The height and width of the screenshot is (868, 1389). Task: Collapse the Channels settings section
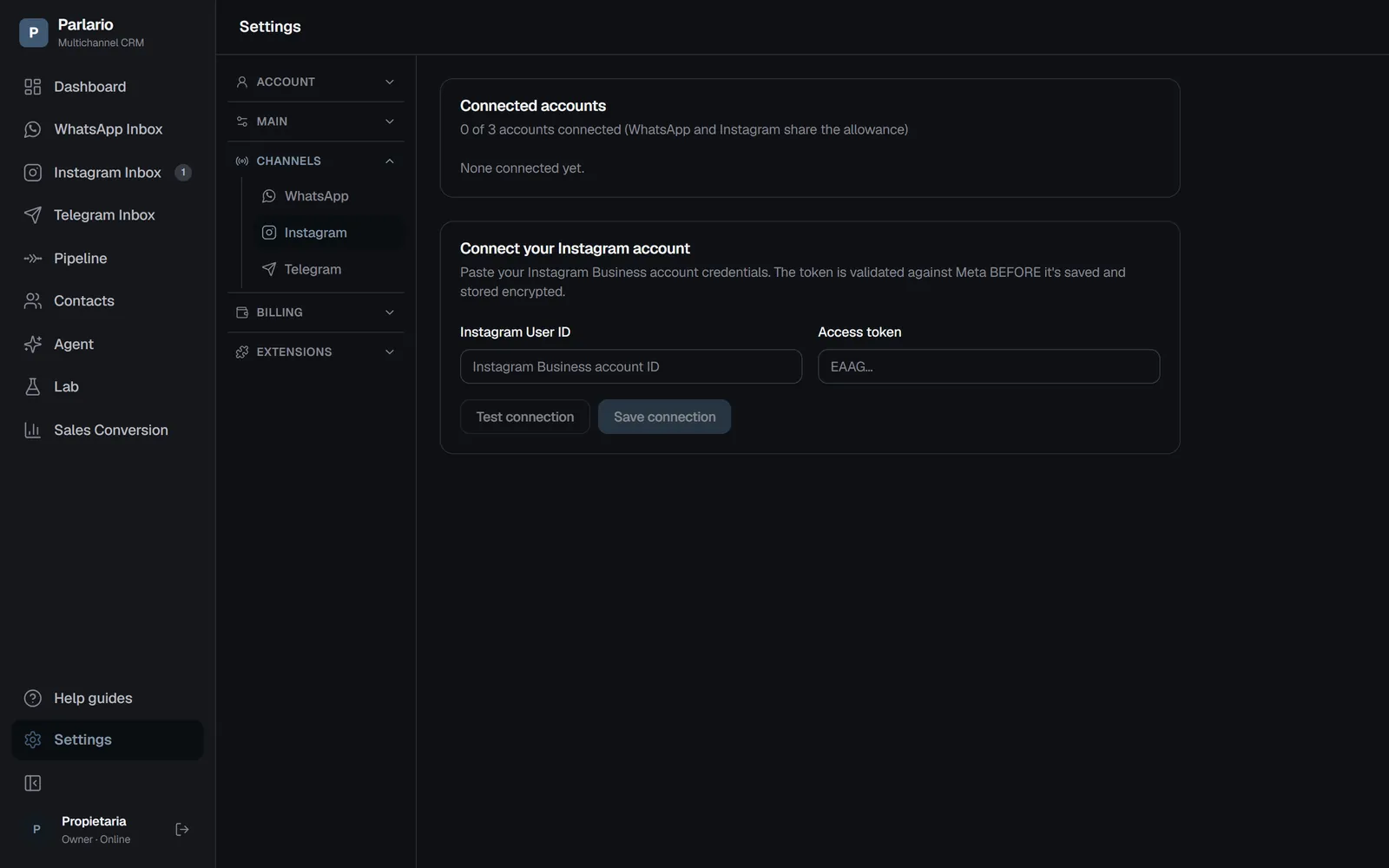(316, 161)
